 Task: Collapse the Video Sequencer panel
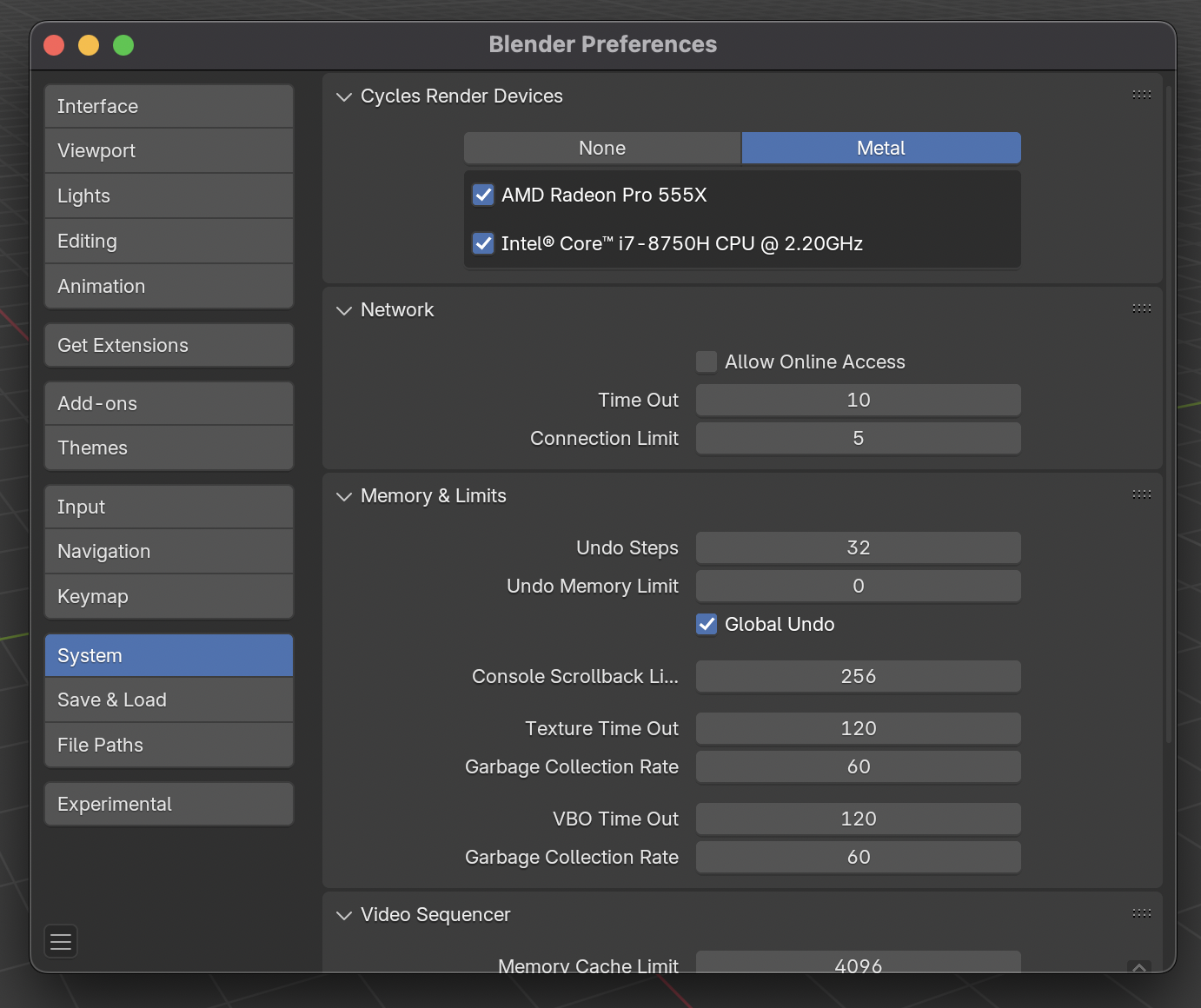pos(344,915)
